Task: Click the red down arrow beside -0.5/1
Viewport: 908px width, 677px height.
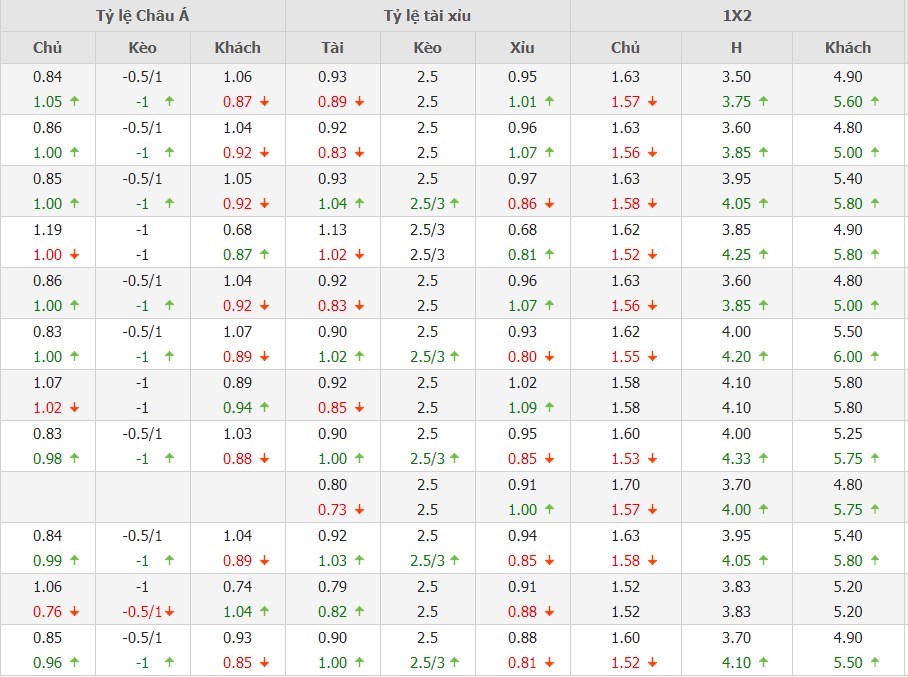Action: pyautogui.click(x=170, y=612)
